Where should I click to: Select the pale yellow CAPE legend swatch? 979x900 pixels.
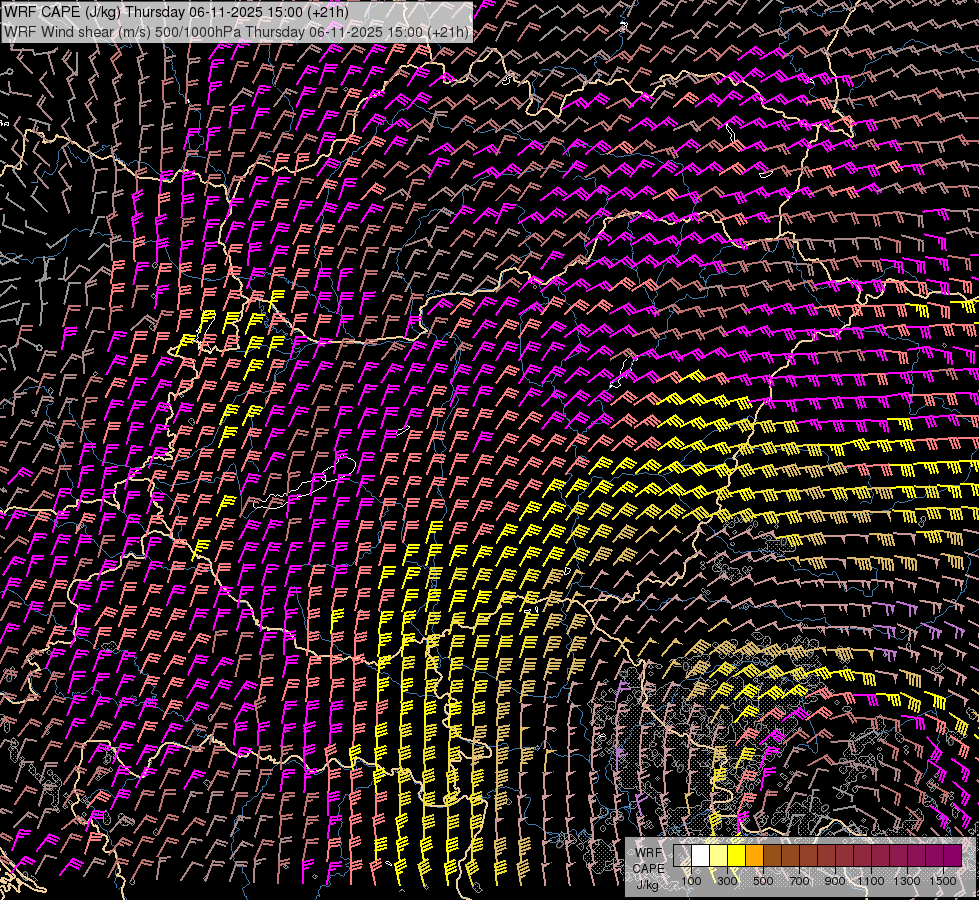(x=718, y=856)
